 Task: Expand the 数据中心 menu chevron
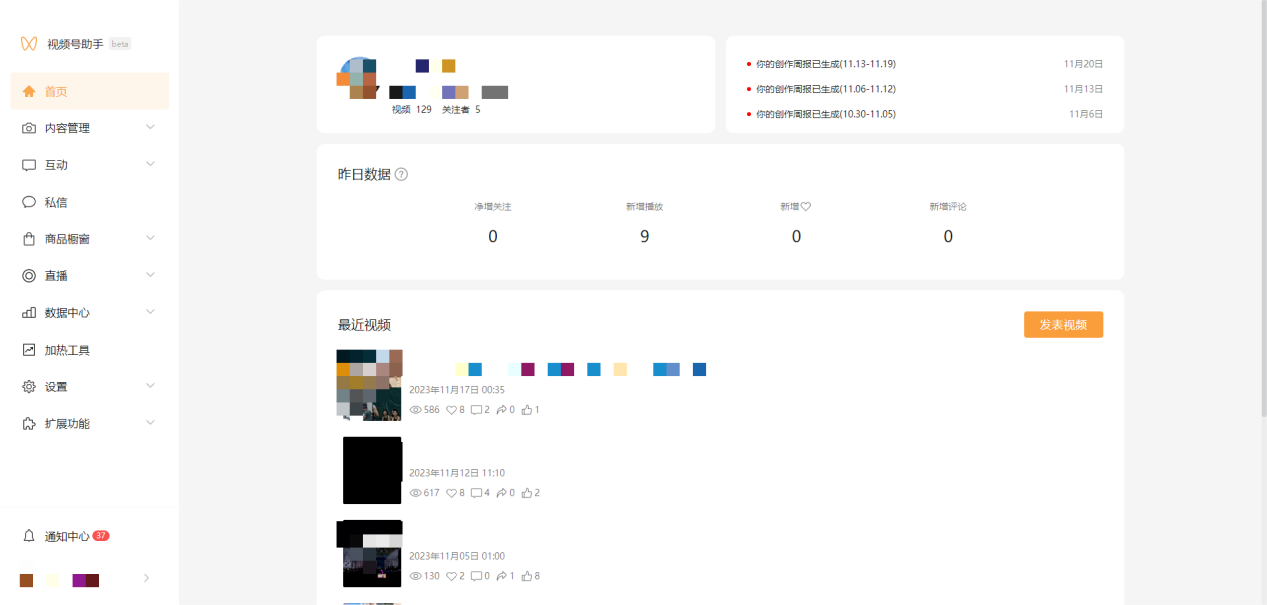coord(150,312)
